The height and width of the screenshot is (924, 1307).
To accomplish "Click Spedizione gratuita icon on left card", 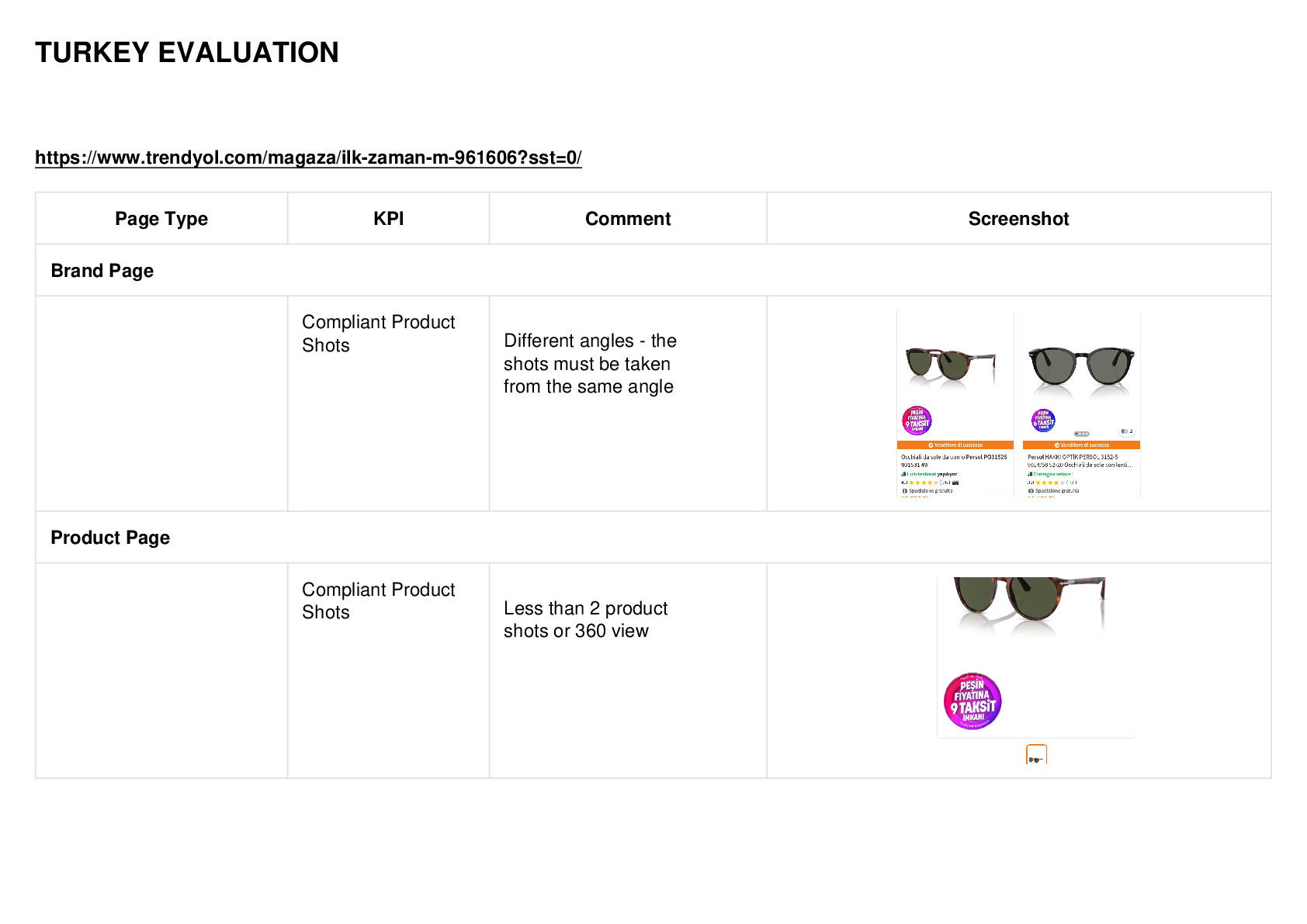I will 905,491.
